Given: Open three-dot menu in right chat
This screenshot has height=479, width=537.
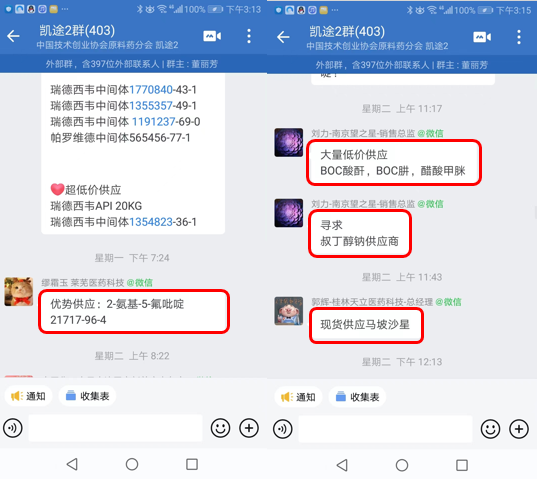Looking at the screenshot, I should 519,37.
